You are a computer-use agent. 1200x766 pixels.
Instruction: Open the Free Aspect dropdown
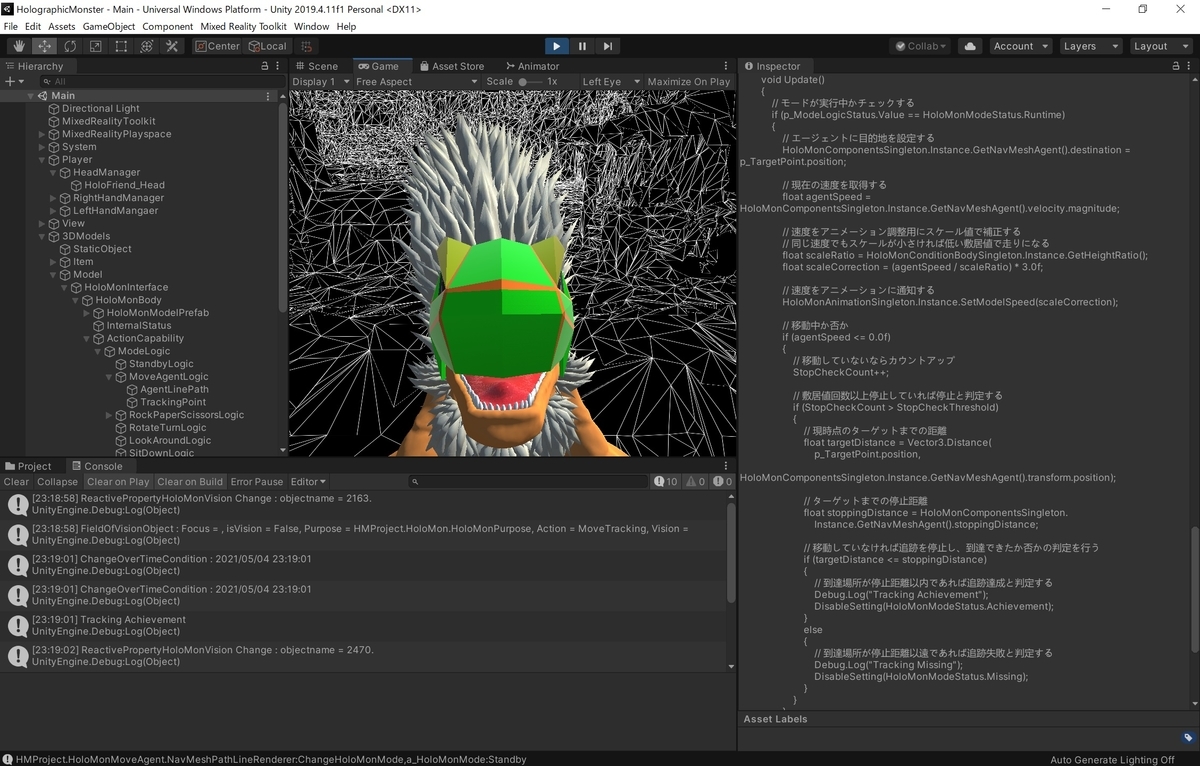[415, 81]
